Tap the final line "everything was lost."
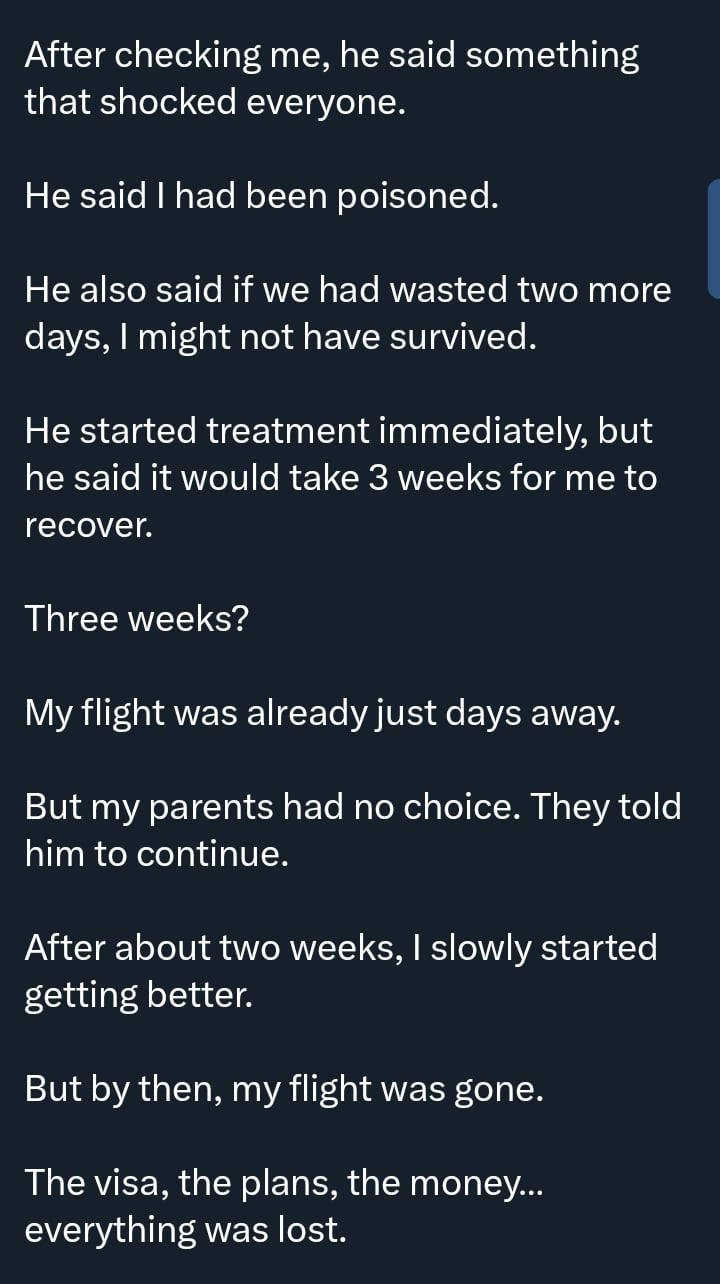The image size is (720, 1284). [185, 1229]
